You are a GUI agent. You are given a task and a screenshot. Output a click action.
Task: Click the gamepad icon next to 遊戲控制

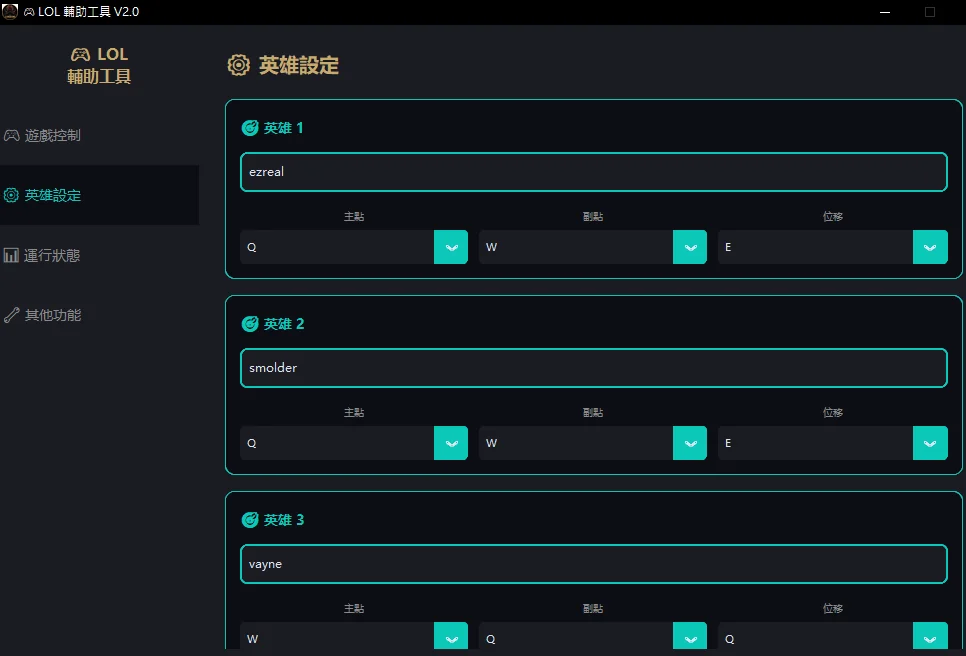point(12,136)
